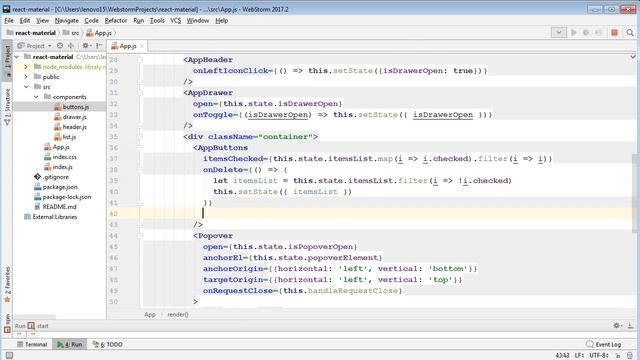Open the Window menu

(x=198, y=20)
